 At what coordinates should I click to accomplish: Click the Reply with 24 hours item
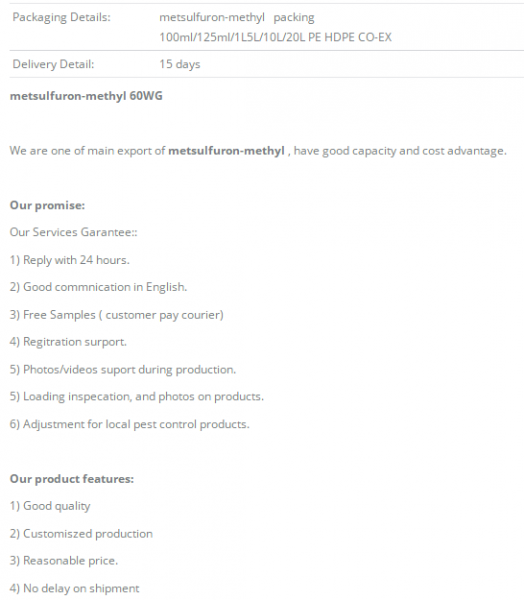[x=70, y=260]
